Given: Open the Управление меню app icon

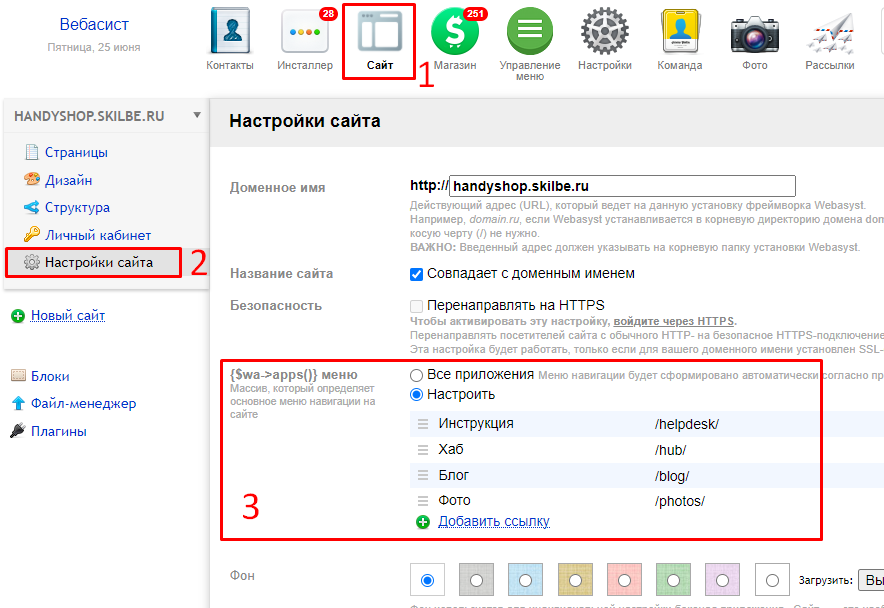Looking at the screenshot, I should (530, 34).
